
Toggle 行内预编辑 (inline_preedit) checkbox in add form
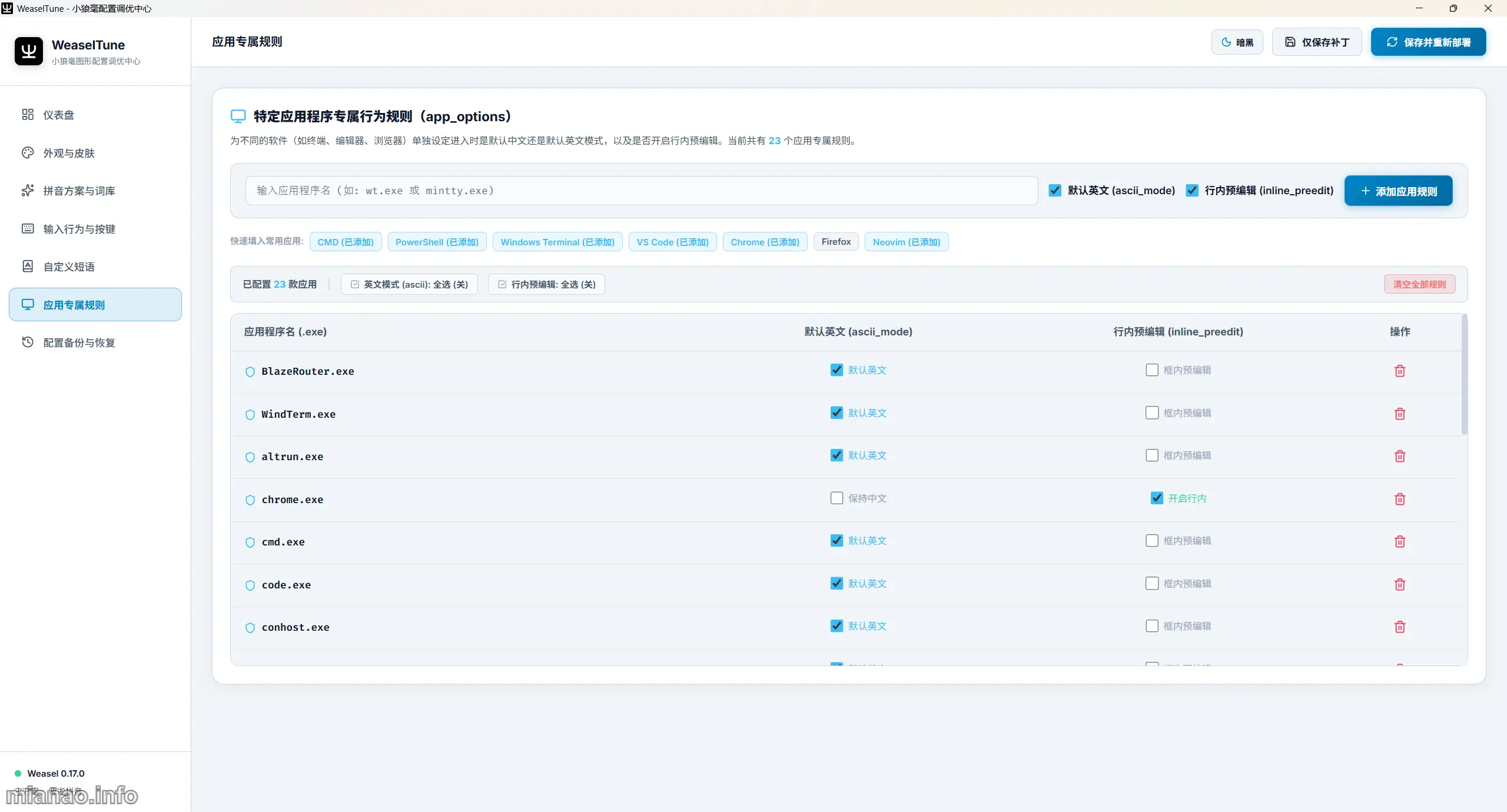pyautogui.click(x=1192, y=191)
